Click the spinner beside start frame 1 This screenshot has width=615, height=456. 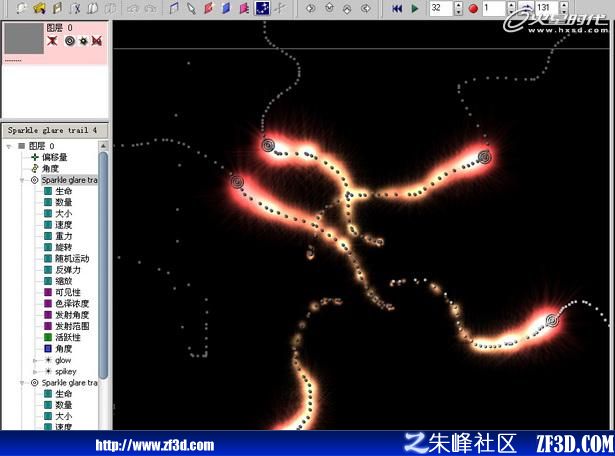tap(511, 8)
